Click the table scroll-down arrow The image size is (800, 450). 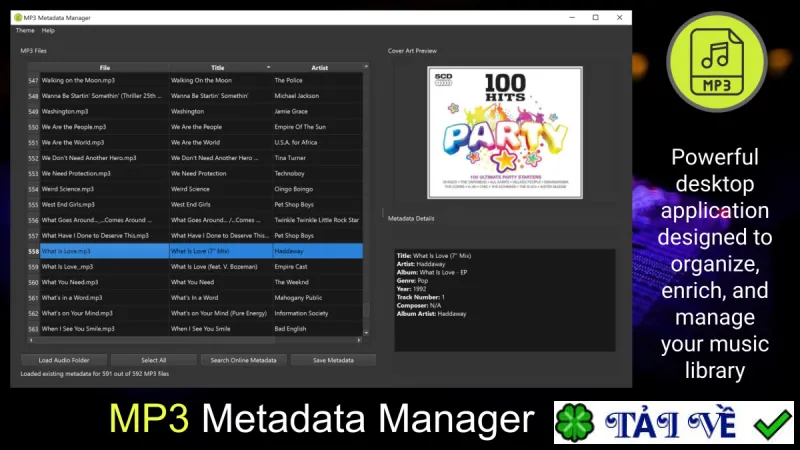coord(366,333)
